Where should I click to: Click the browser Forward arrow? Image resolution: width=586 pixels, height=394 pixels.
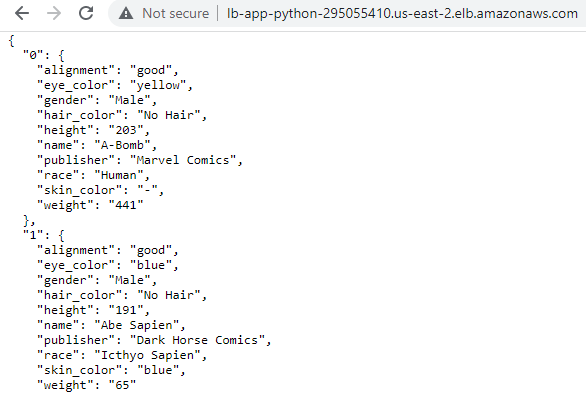(x=54, y=13)
